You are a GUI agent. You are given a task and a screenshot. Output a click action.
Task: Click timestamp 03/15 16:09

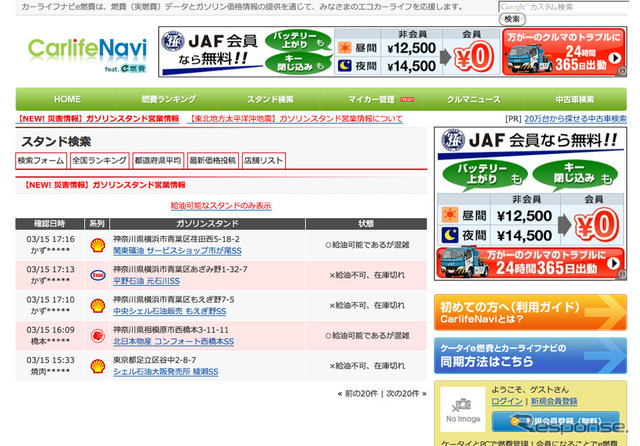tap(51, 330)
